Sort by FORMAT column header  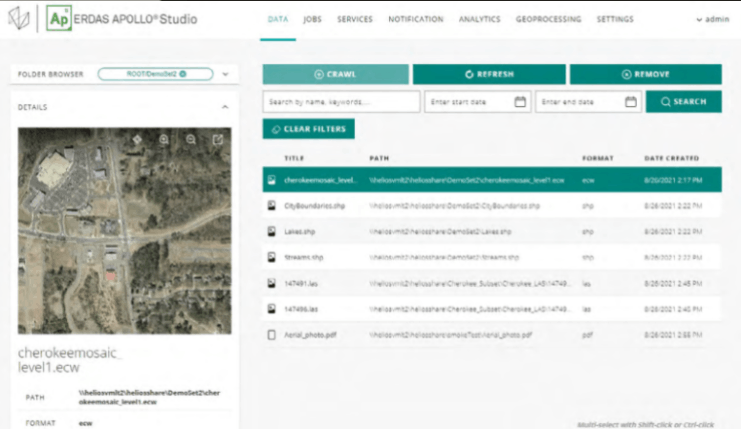coord(598,158)
